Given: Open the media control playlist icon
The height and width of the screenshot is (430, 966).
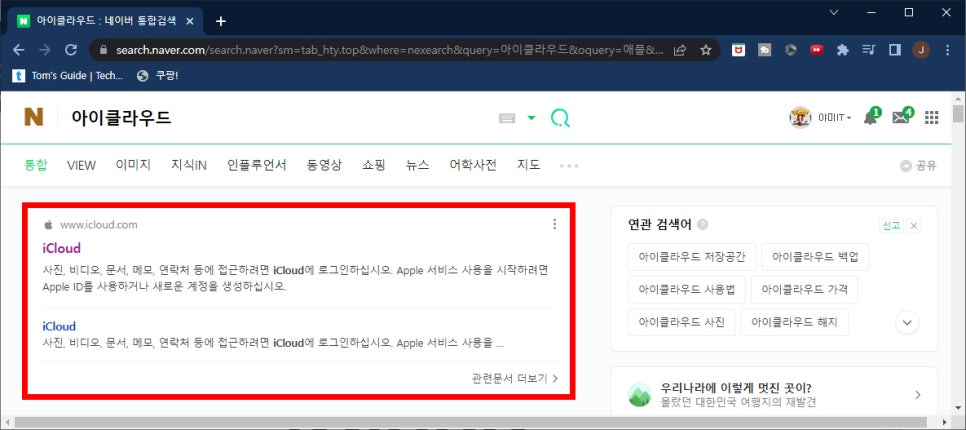Looking at the screenshot, I should (869, 50).
